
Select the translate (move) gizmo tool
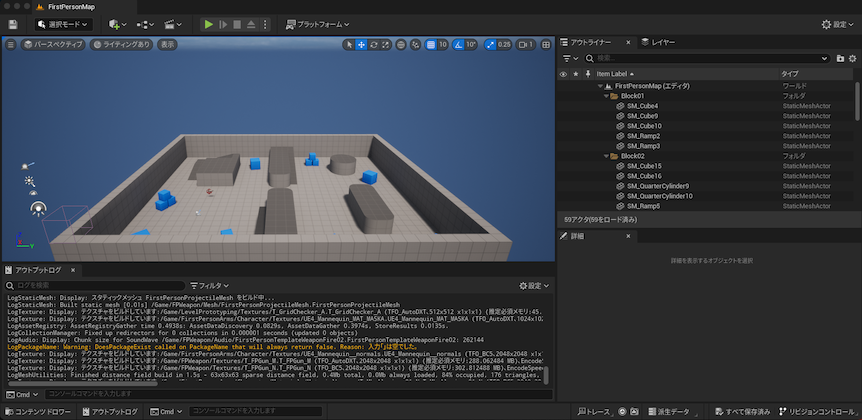click(361, 45)
